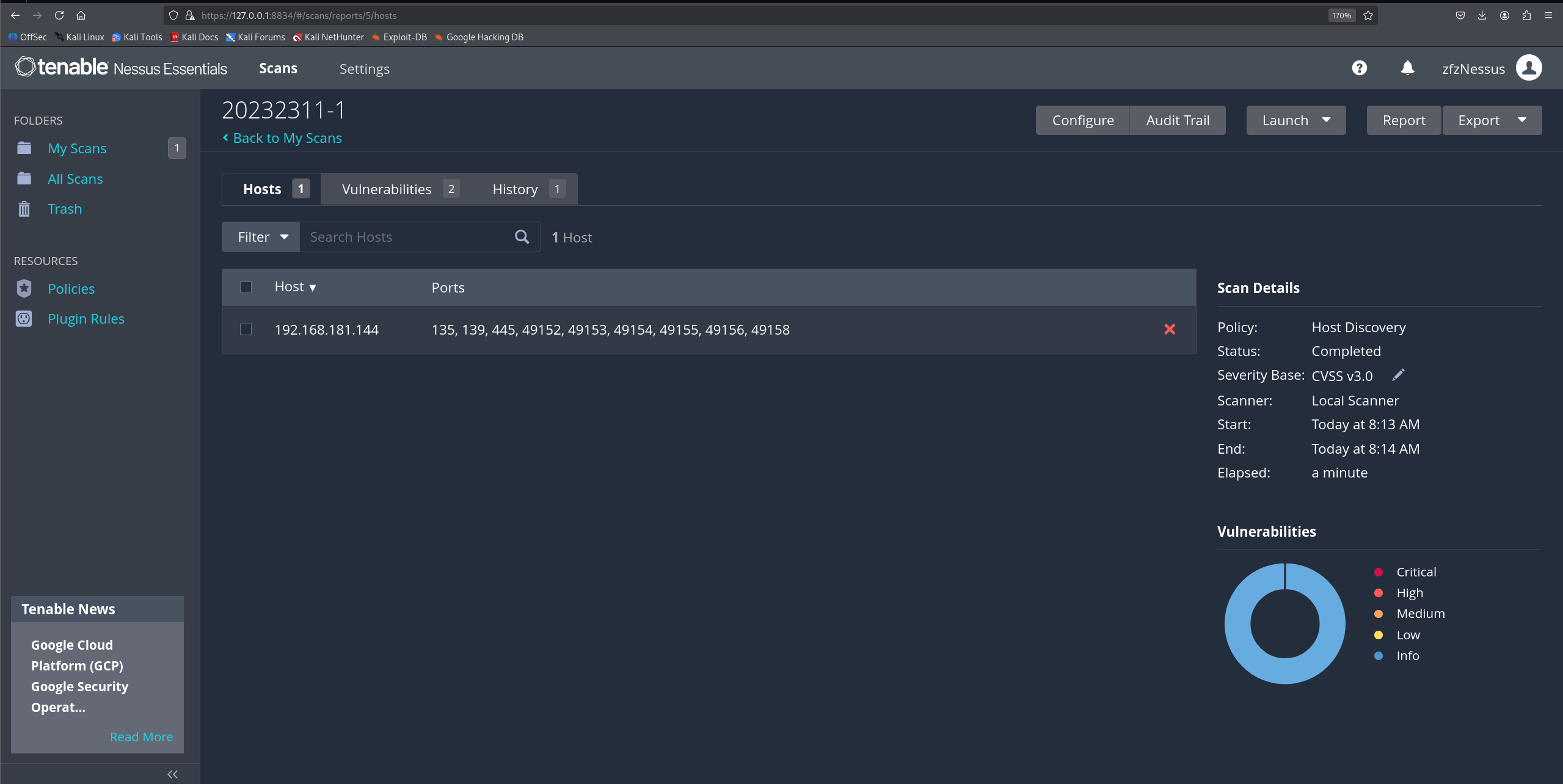Click the search magnifier icon in Search Hosts
The image size is (1563, 784).
pos(522,237)
